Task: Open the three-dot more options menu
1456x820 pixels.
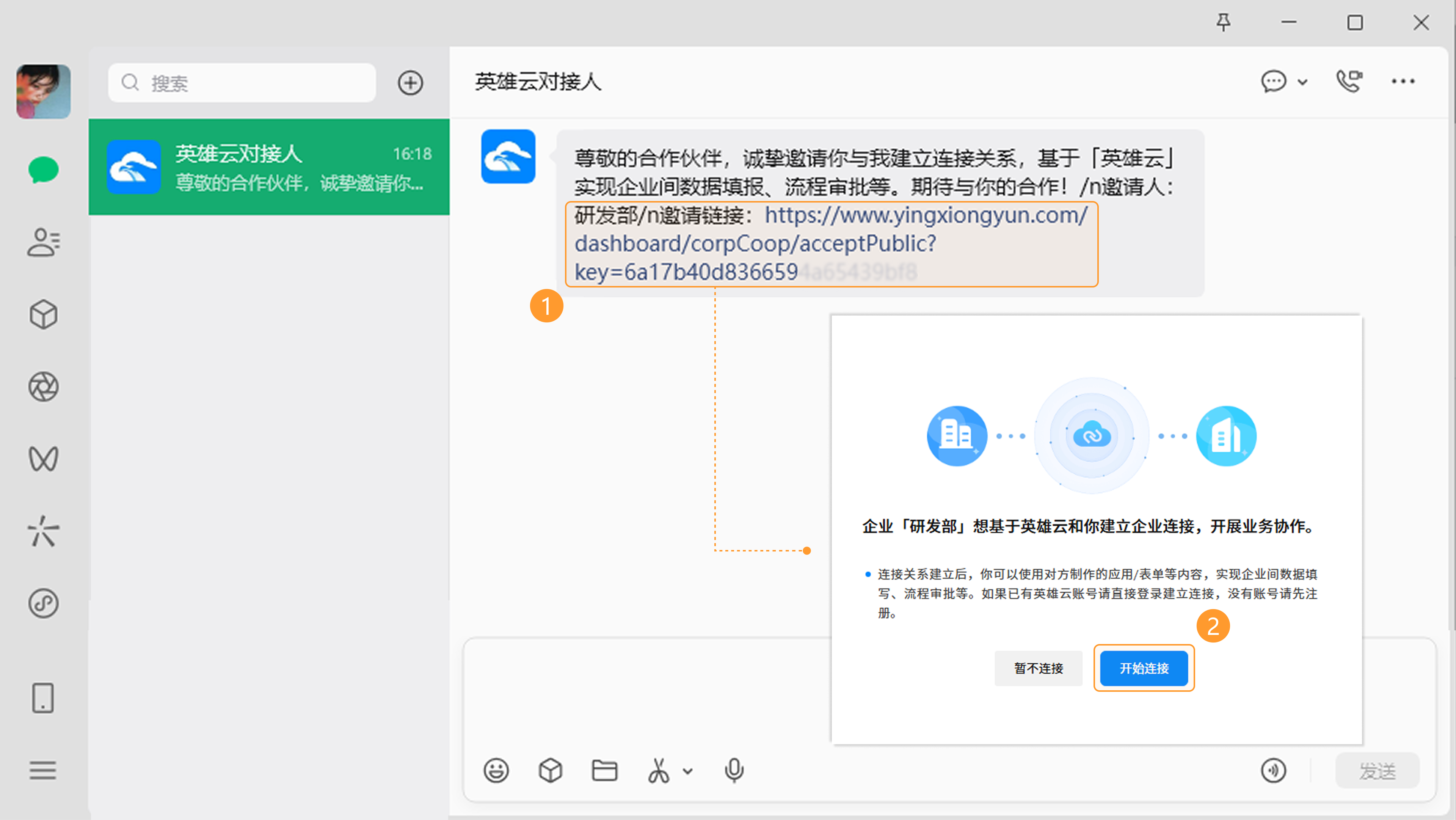Action: (x=1403, y=82)
